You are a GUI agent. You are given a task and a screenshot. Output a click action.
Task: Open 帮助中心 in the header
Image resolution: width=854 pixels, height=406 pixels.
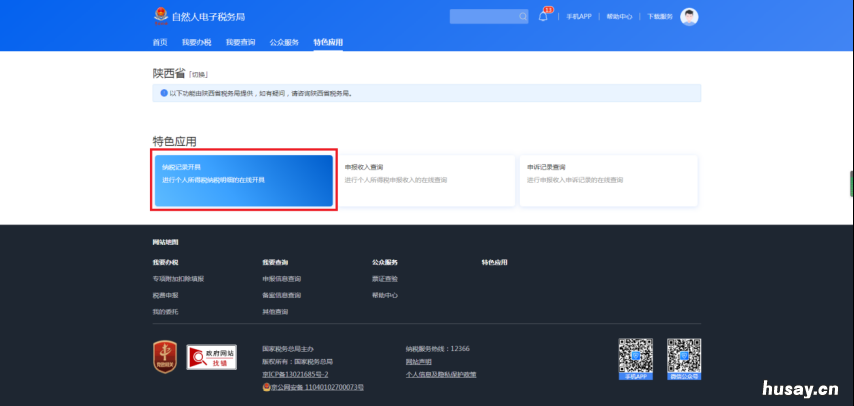[x=619, y=17]
